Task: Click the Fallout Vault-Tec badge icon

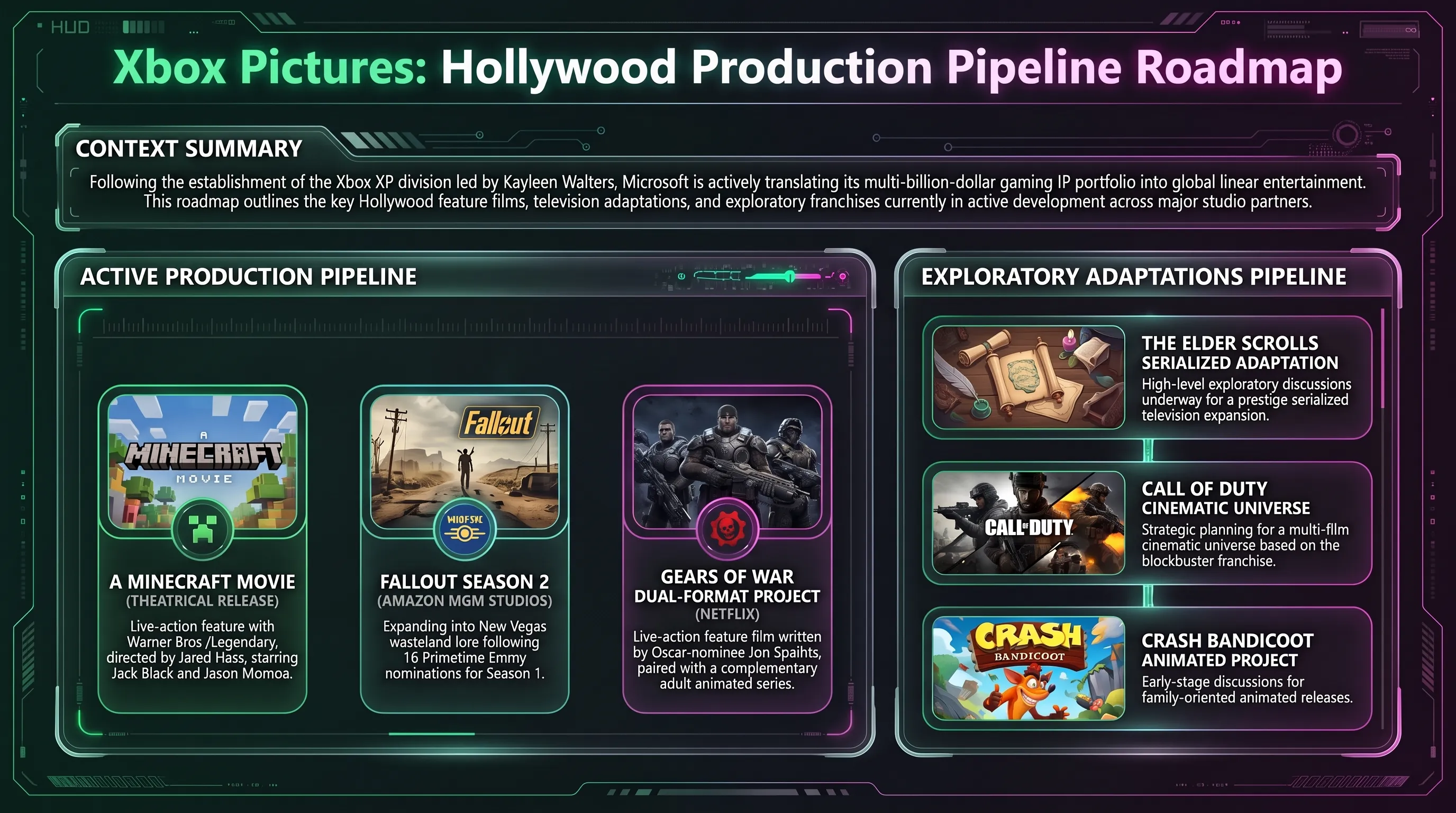Action: point(465,530)
